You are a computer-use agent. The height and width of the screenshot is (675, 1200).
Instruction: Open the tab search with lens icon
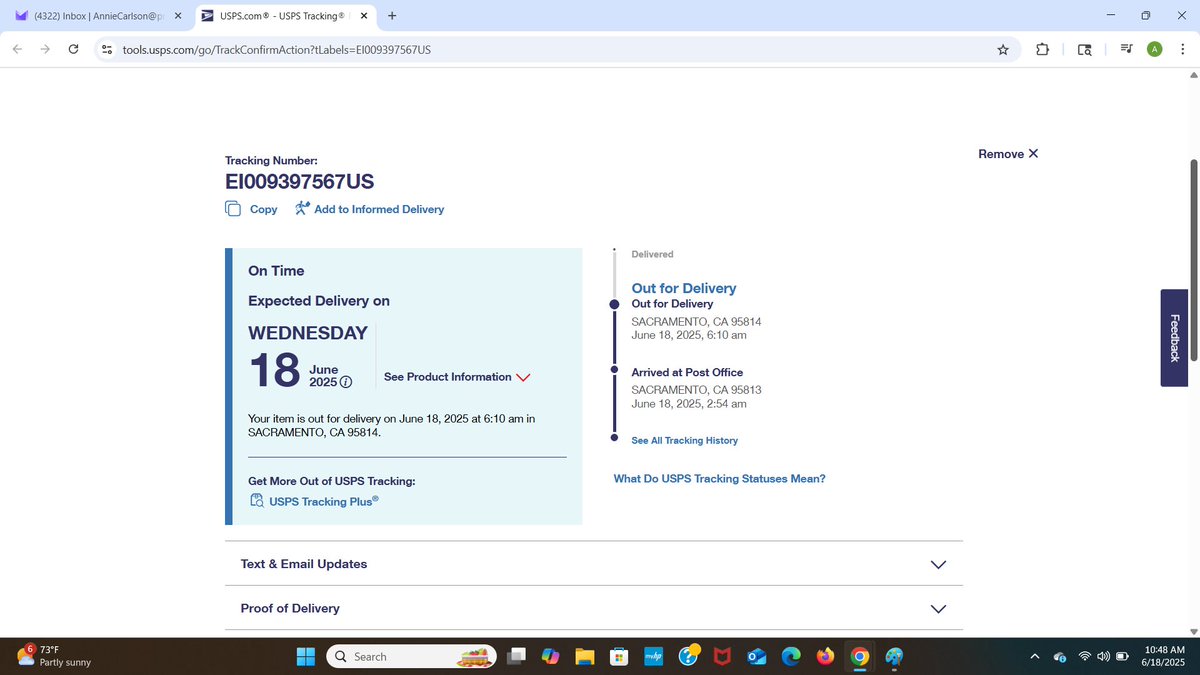[1085, 50]
